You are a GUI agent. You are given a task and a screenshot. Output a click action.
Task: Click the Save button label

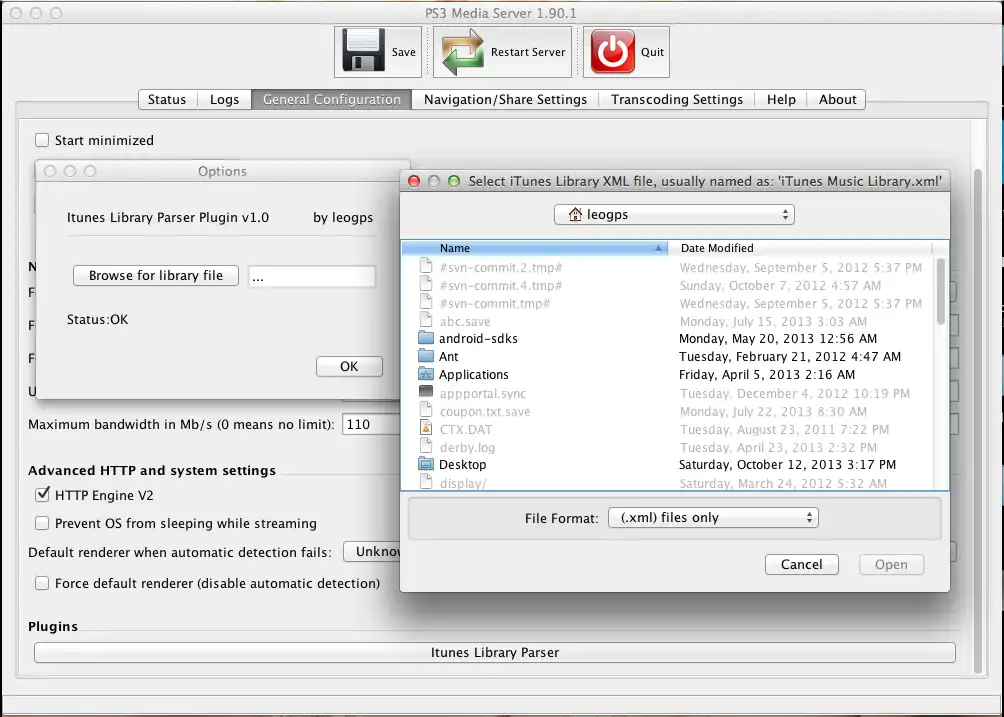(403, 52)
